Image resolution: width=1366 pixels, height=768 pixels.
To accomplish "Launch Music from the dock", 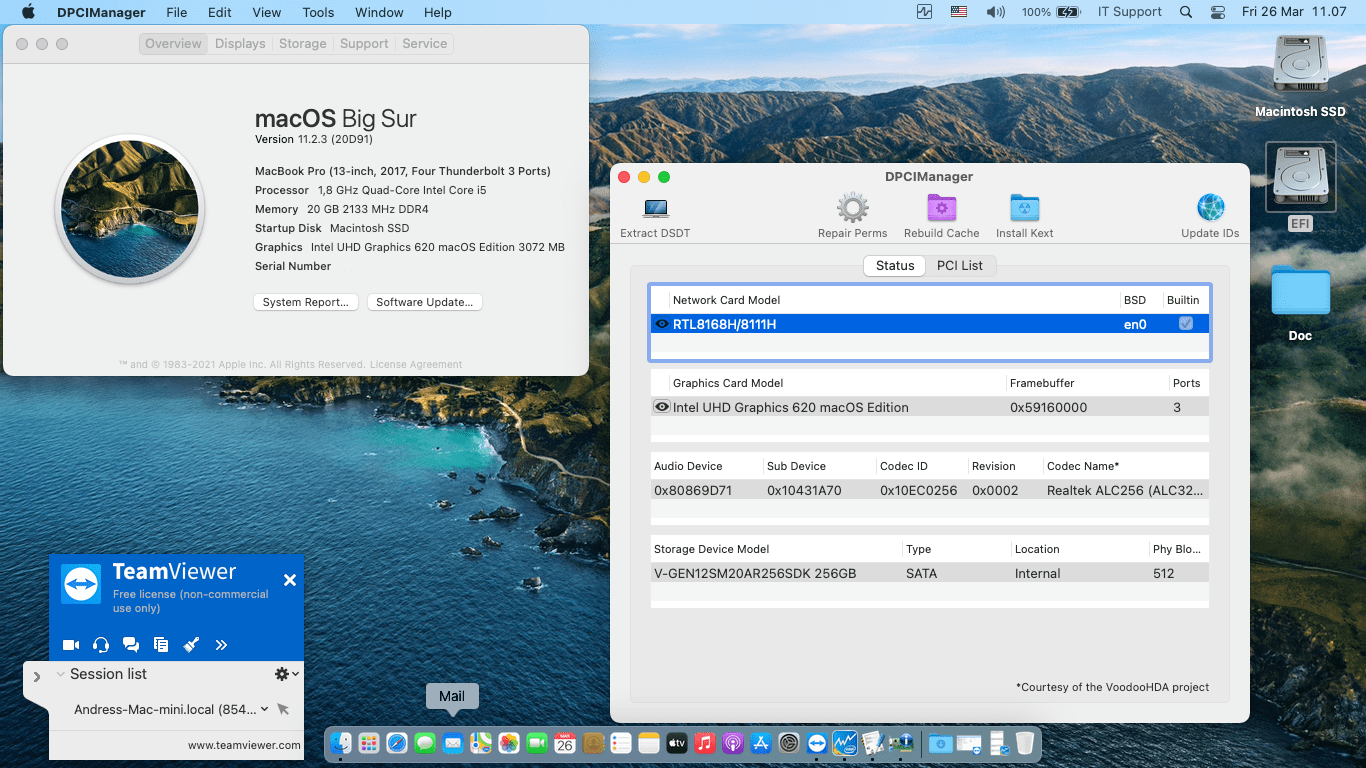I will click(705, 743).
